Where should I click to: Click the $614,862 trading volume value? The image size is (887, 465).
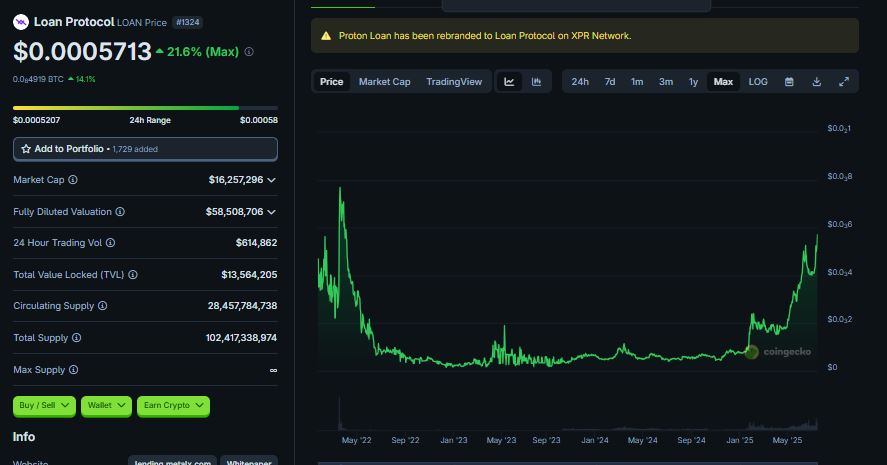256,243
